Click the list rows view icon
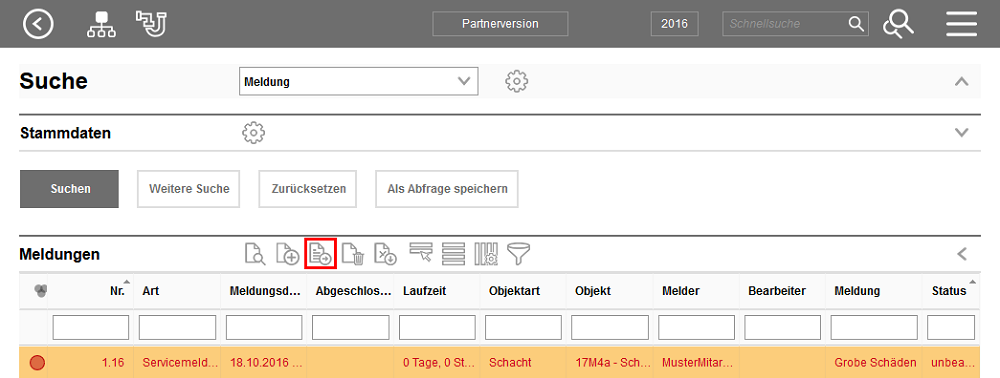This screenshot has height=378, width=1000. point(453,254)
